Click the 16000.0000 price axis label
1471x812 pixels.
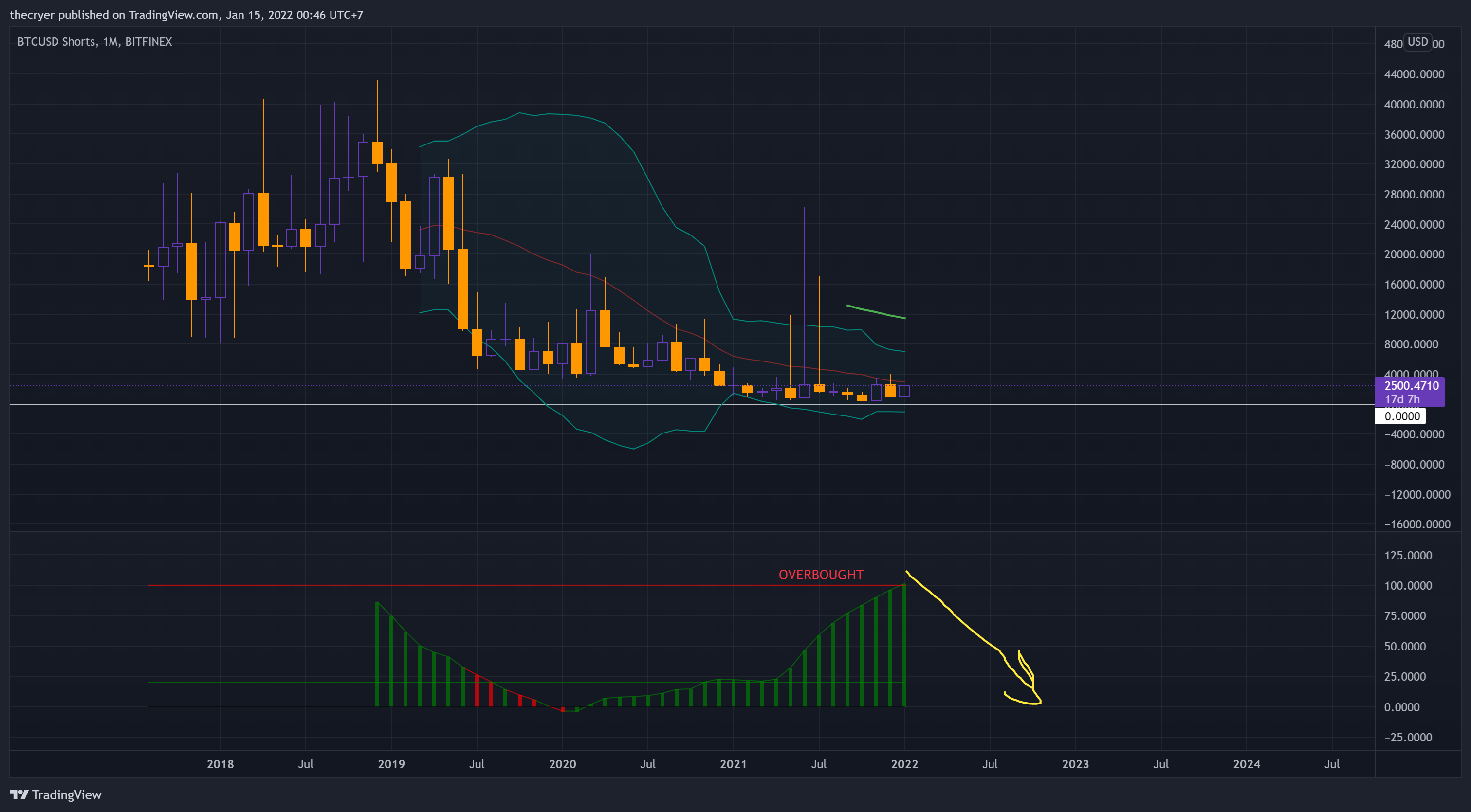[x=1414, y=284]
